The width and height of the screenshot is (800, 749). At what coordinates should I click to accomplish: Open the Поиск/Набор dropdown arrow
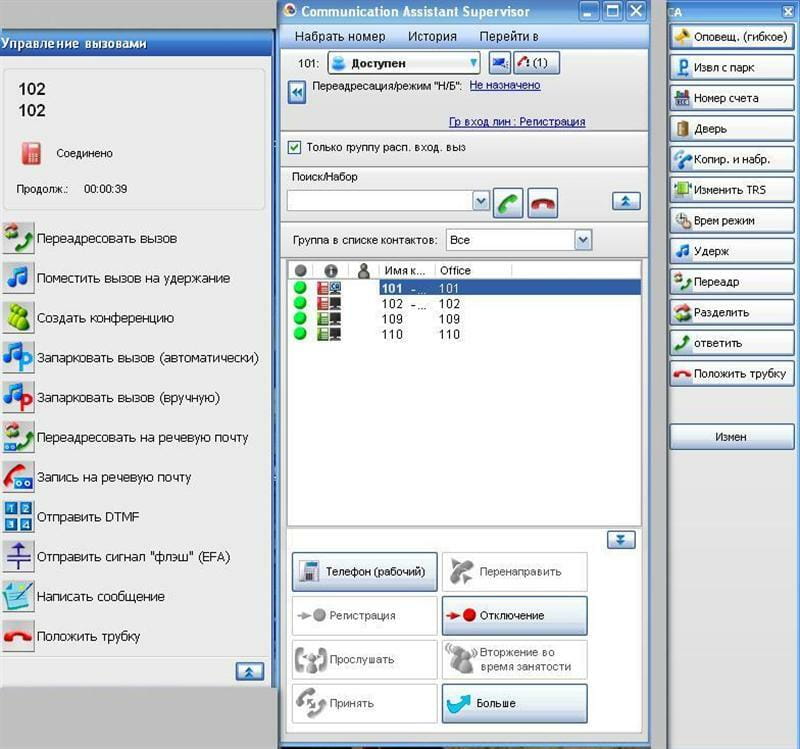pos(481,201)
